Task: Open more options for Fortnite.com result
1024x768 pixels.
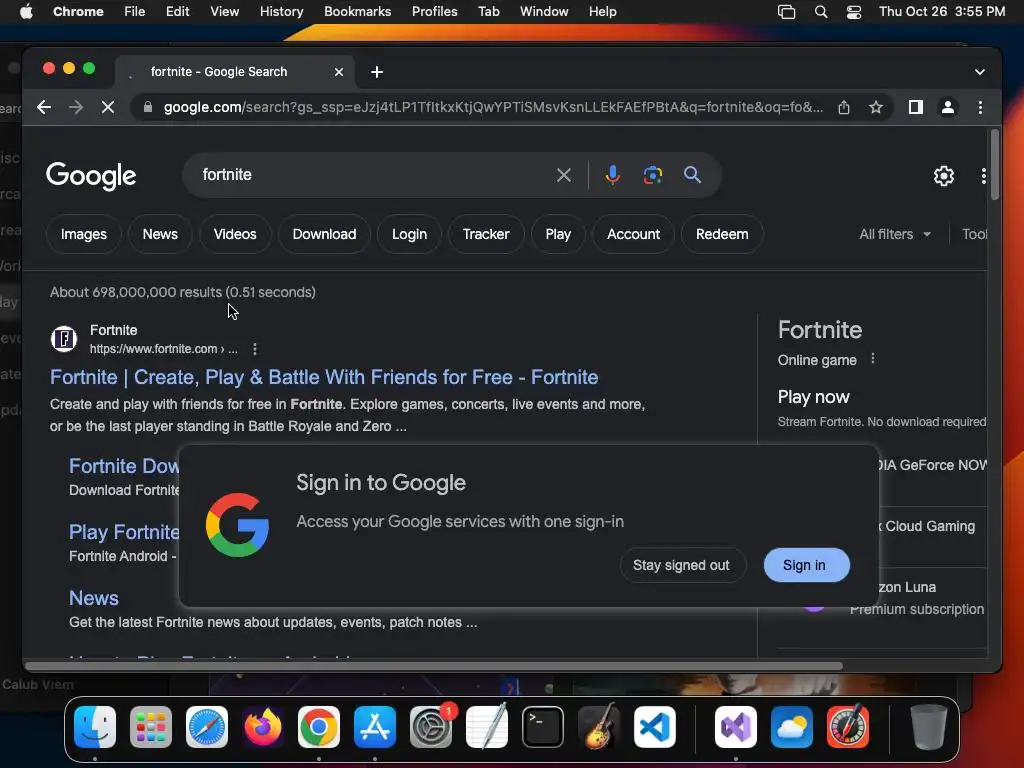Action: 255,349
